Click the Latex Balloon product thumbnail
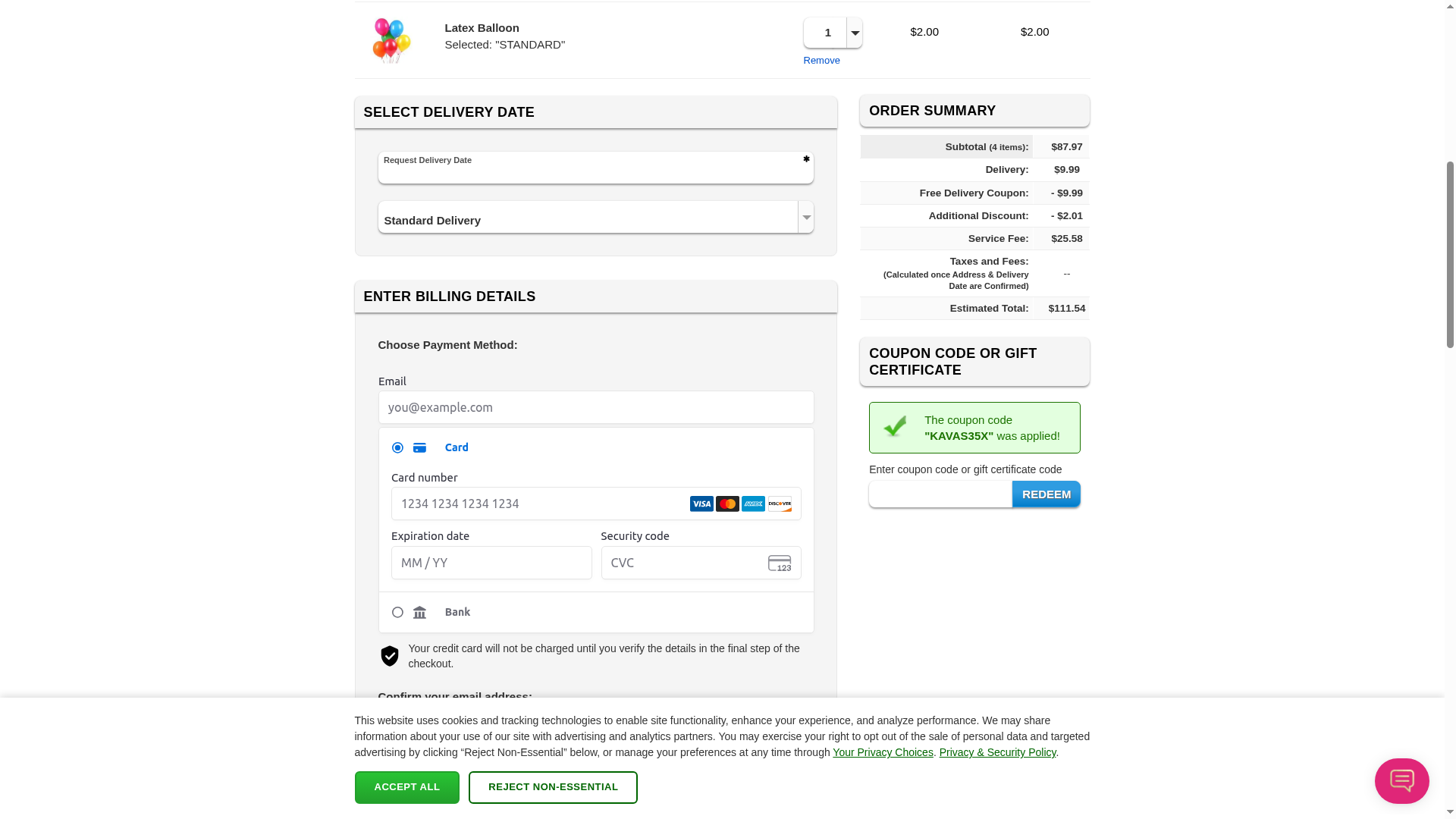Image resolution: width=1456 pixels, height=819 pixels. click(391, 40)
